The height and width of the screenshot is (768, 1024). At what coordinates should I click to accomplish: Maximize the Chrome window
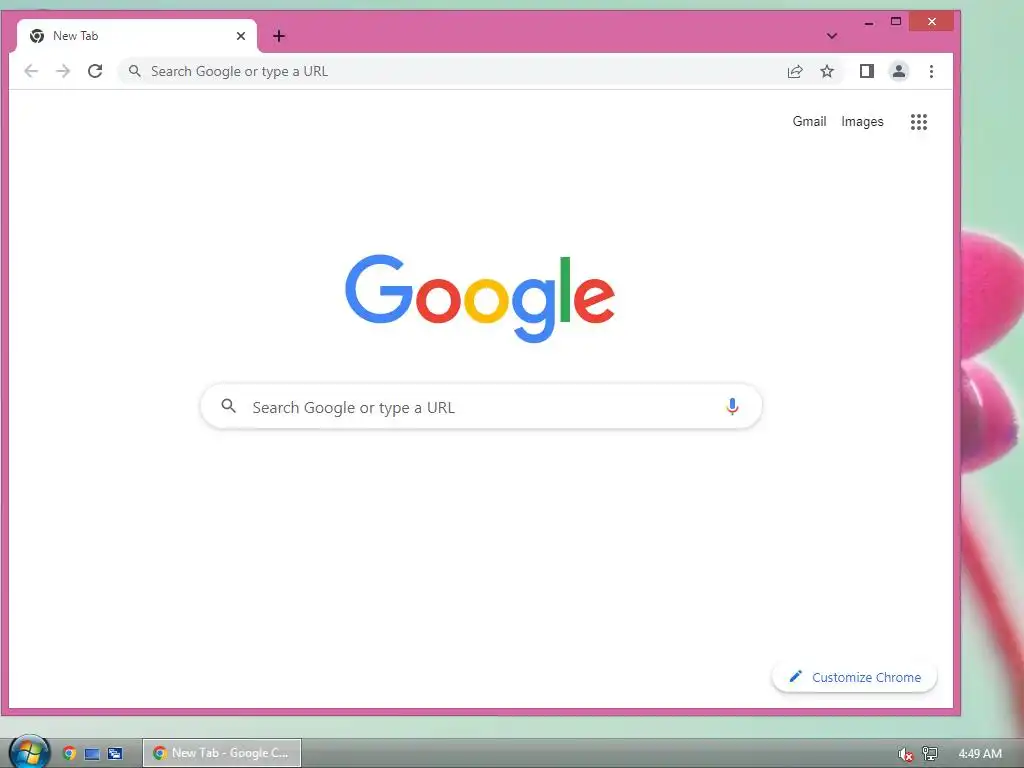pos(896,22)
